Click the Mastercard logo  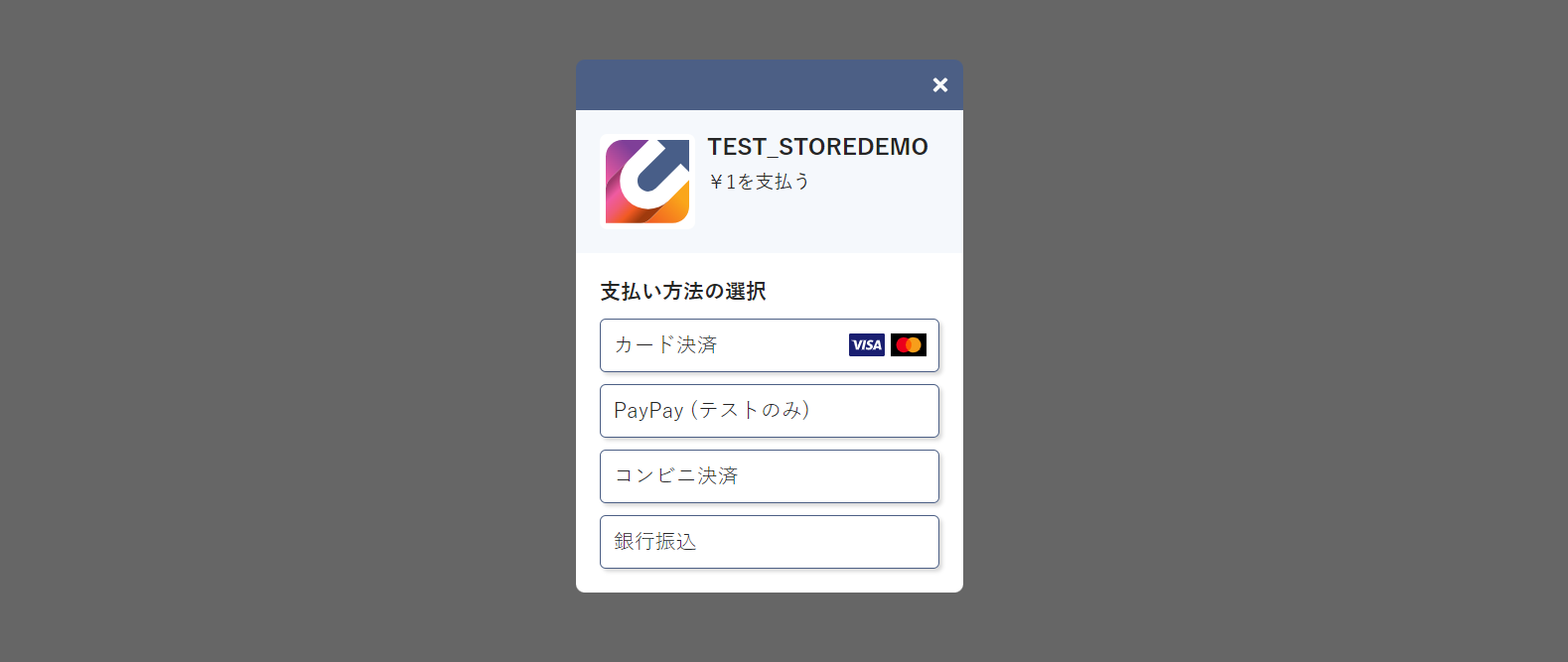pos(909,345)
